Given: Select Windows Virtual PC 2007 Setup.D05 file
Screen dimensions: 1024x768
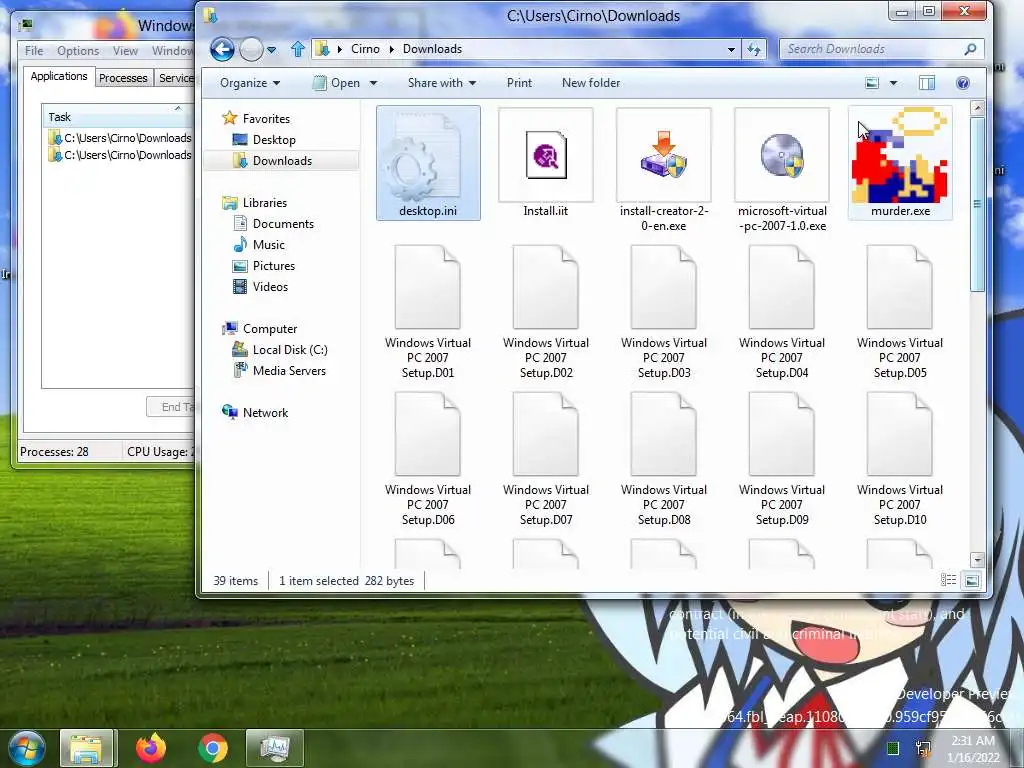Looking at the screenshot, I should click(x=900, y=312).
